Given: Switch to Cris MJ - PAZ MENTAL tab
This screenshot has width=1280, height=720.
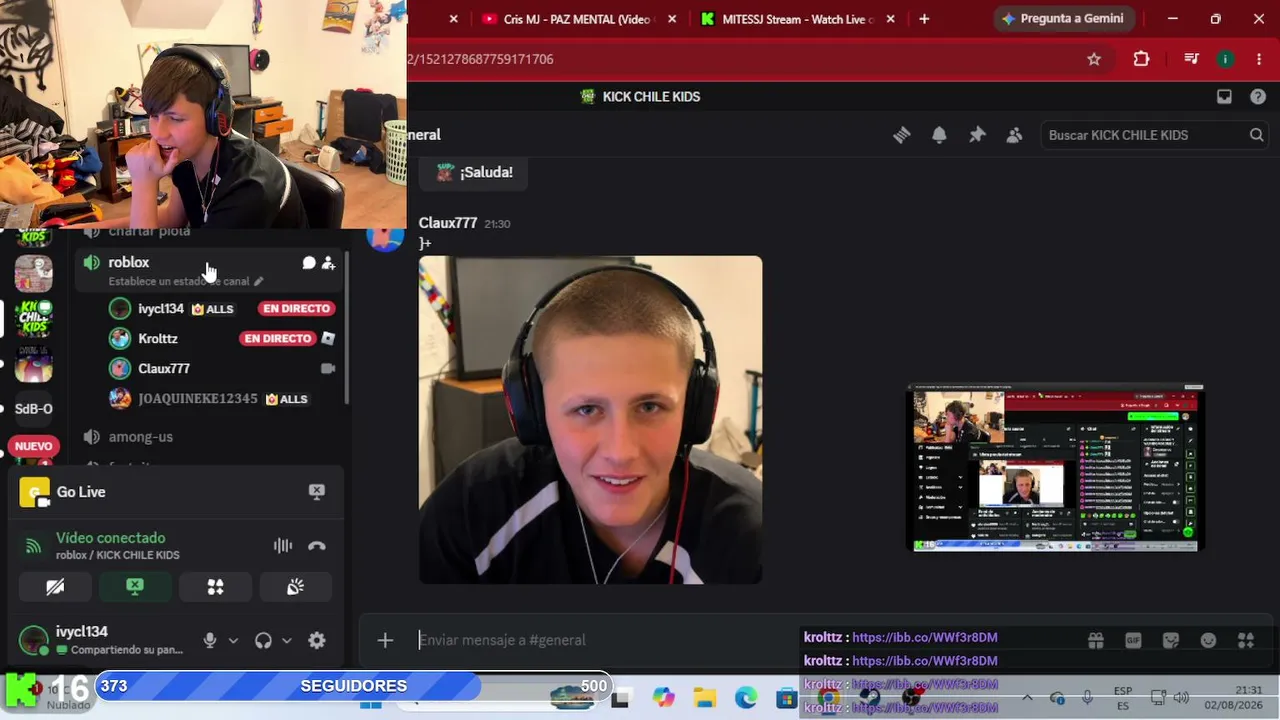Looking at the screenshot, I should [576, 19].
